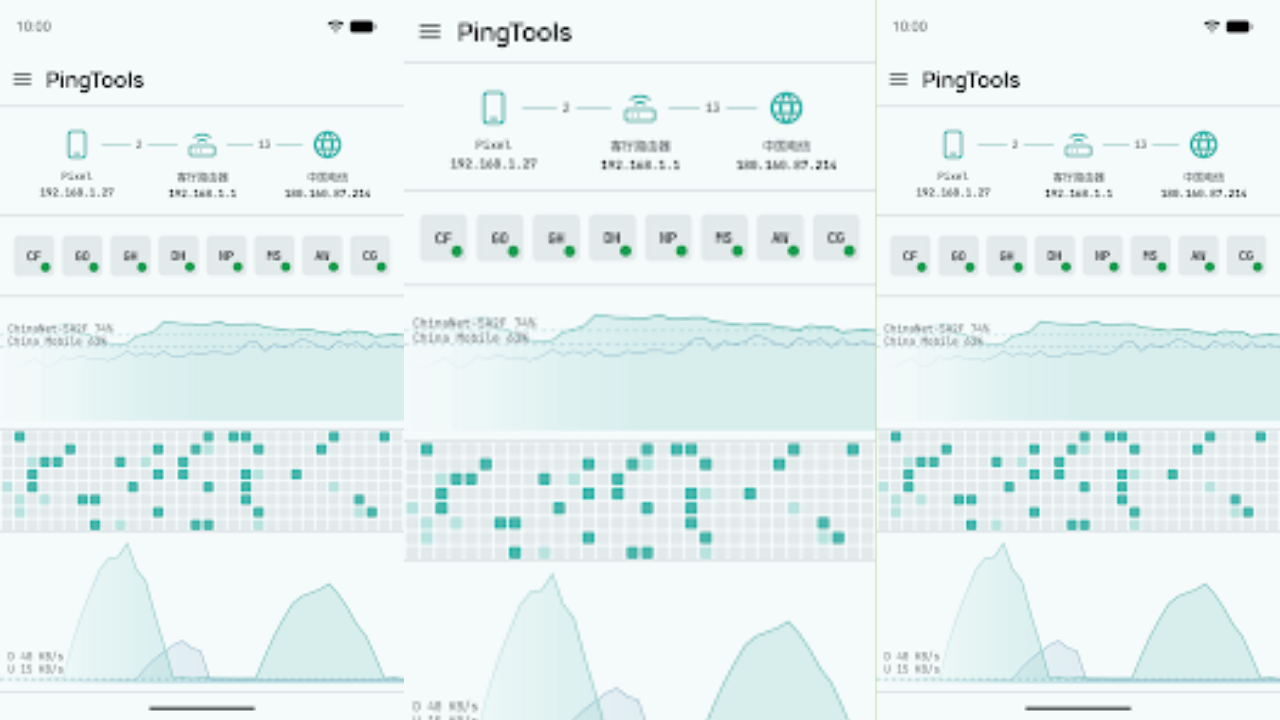Open the hamburger menu on the center phone screen
Viewport: 1280px width, 720px height.
tap(430, 32)
